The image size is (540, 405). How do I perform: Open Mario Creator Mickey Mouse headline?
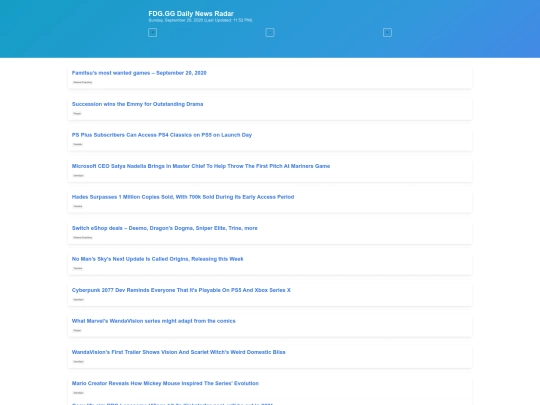coord(165,383)
